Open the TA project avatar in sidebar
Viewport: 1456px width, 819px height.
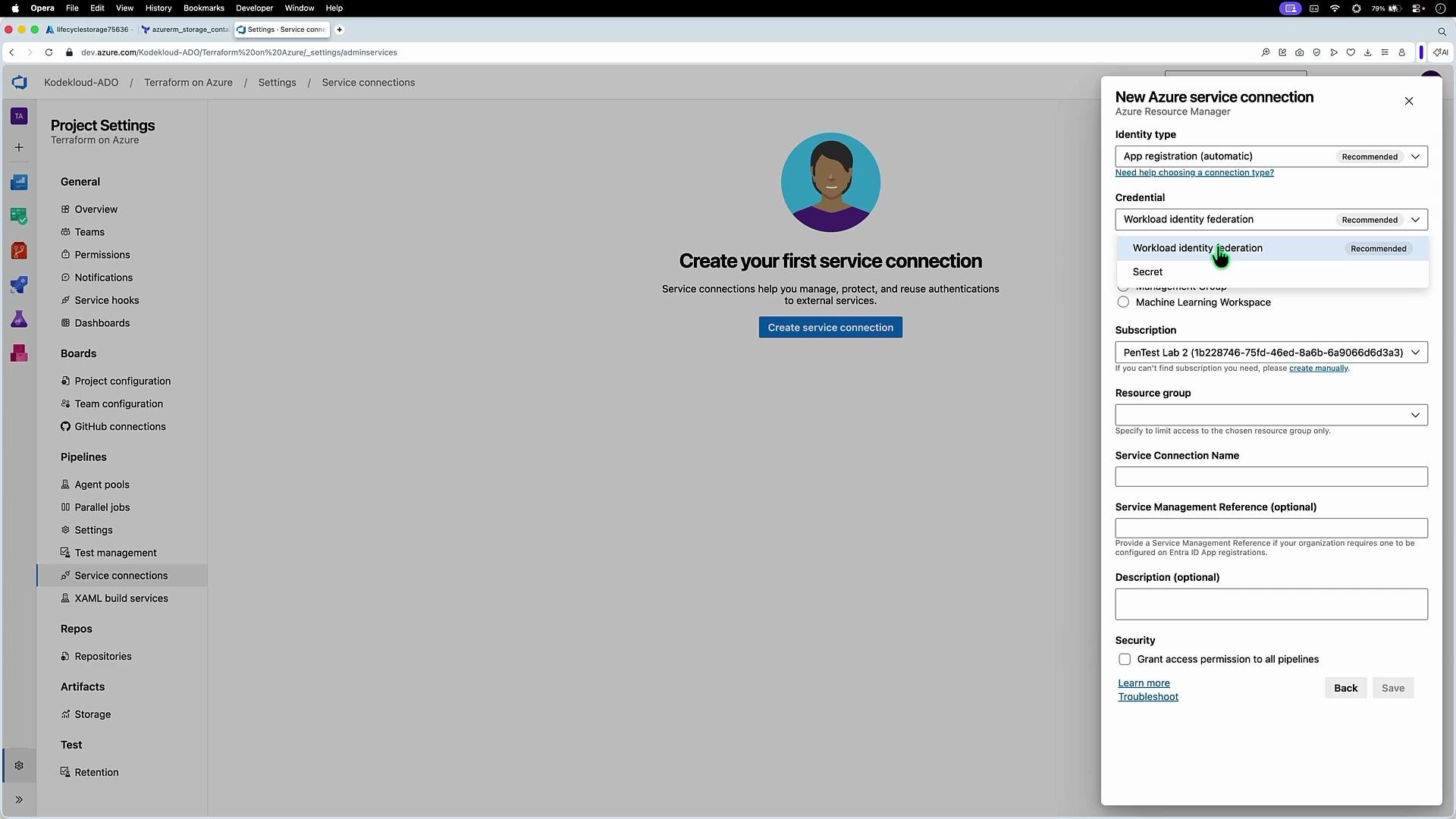coord(19,116)
